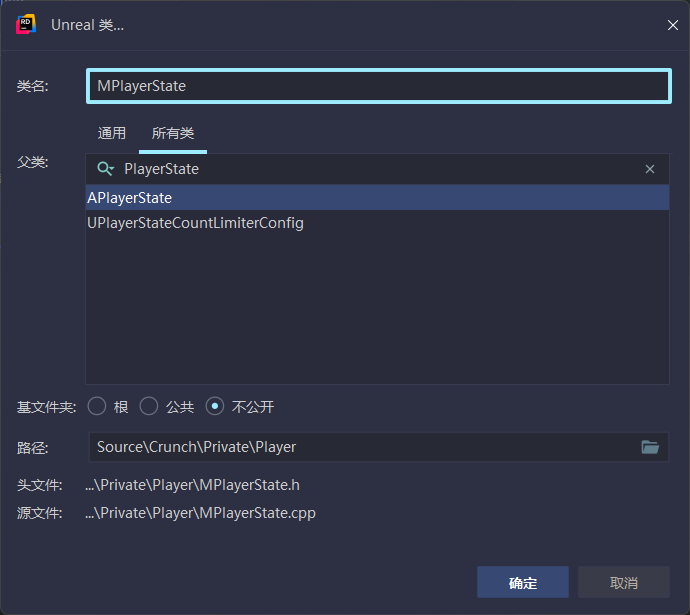
Task: Click the 头文件 label
Action: coord(39,485)
